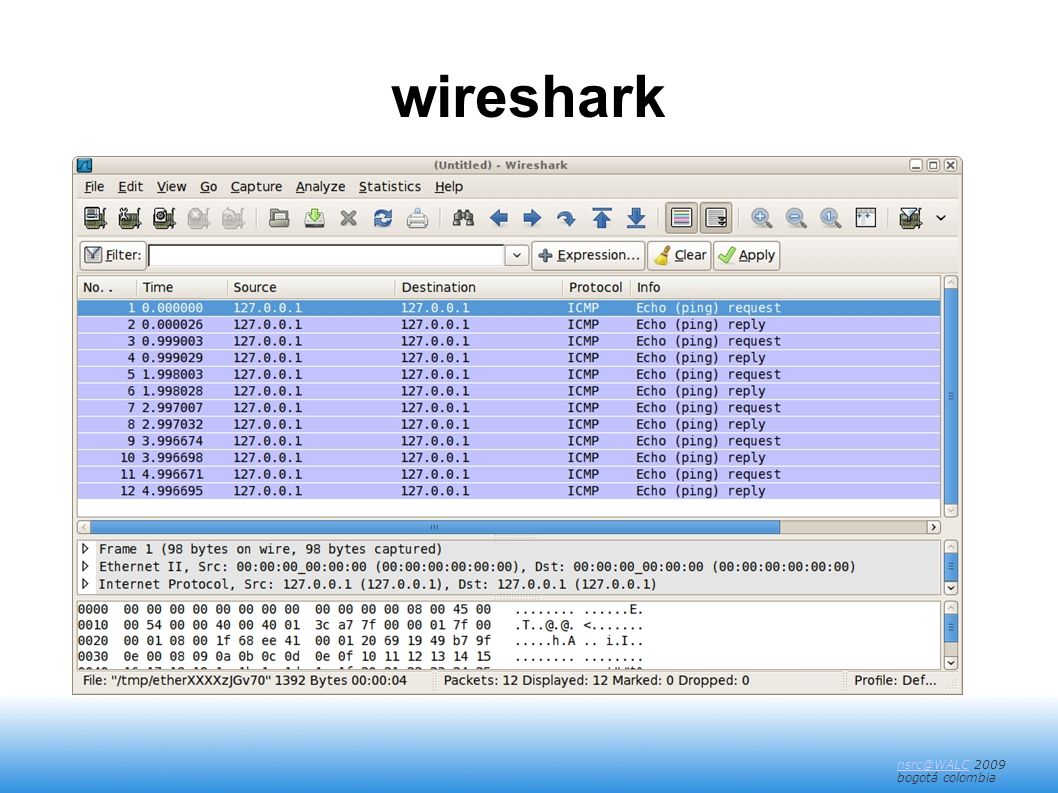Click hex row offset 0010
Image resolution: width=1058 pixels, height=793 pixels.
(92, 626)
